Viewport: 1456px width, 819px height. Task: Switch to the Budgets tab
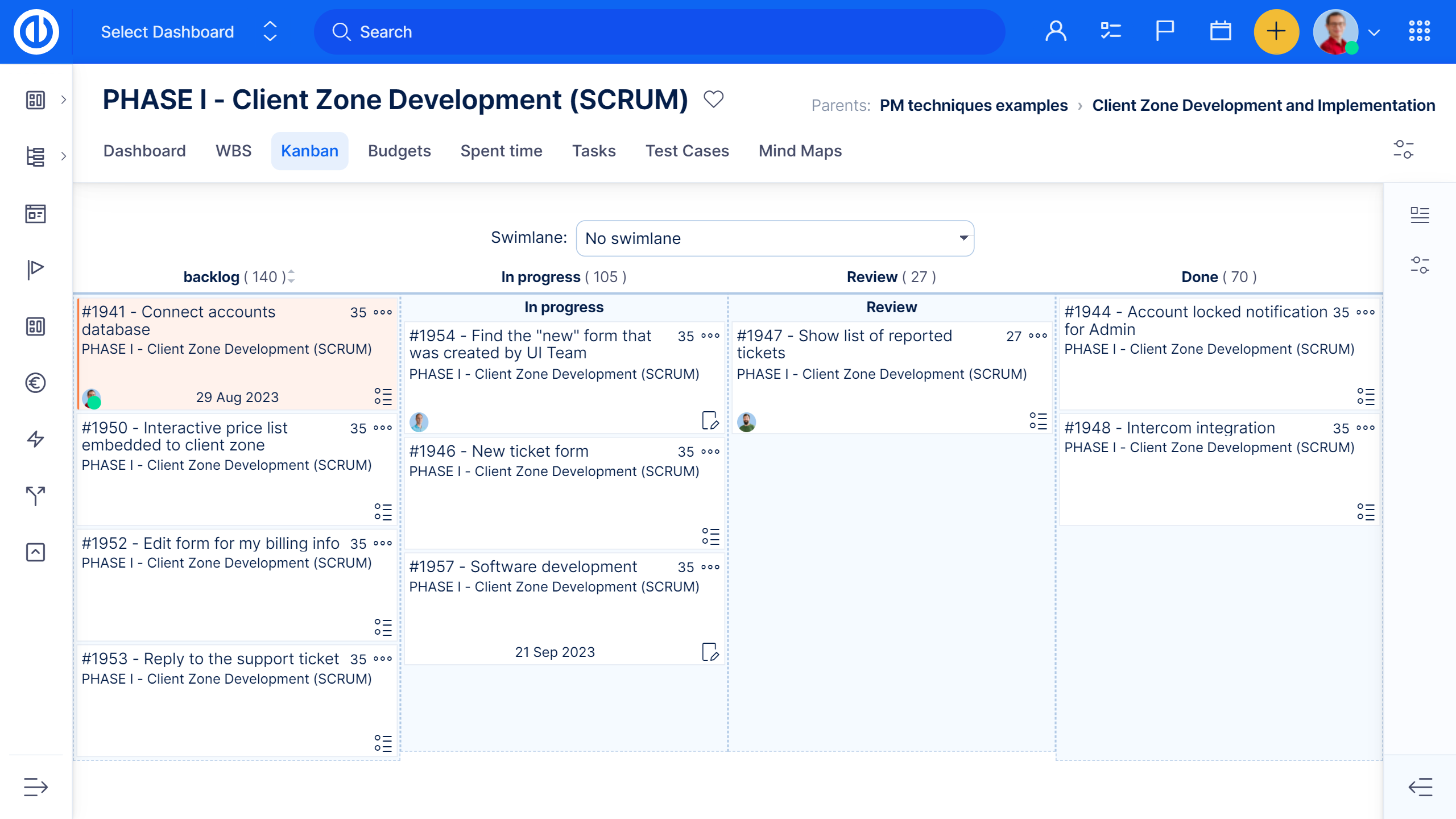[x=399, y=151]
